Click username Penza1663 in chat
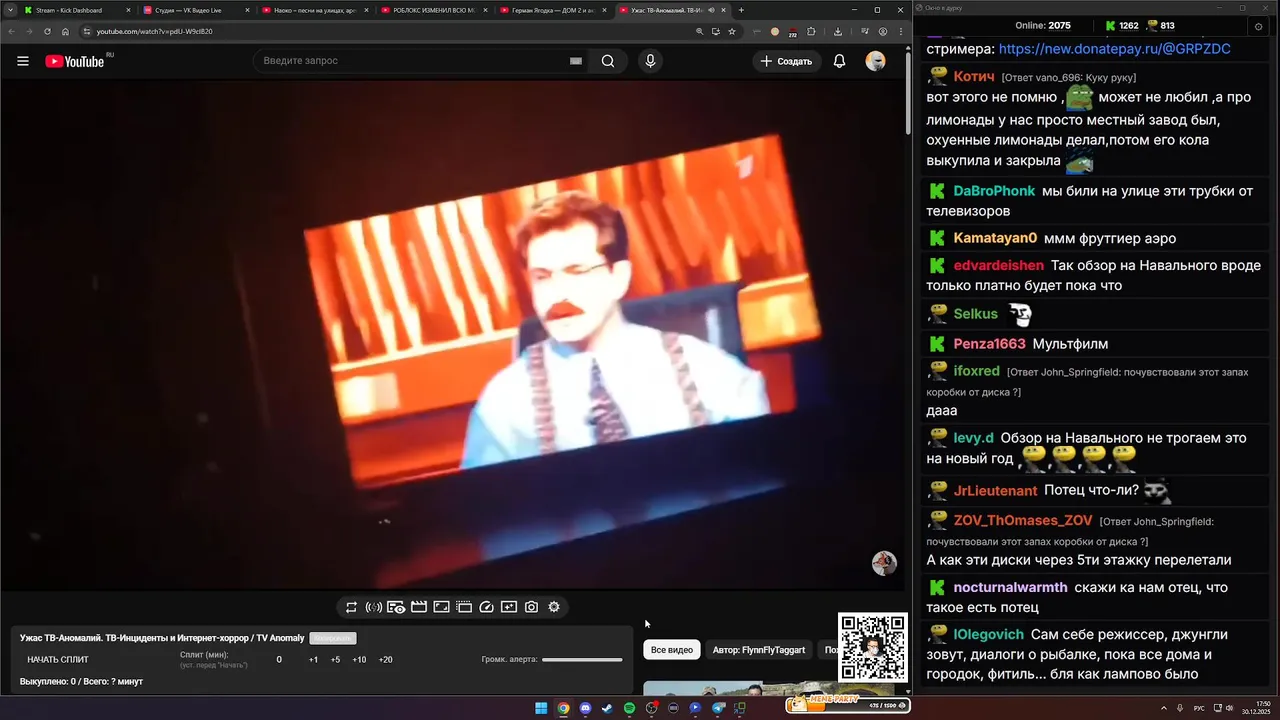 click(989, 344)
